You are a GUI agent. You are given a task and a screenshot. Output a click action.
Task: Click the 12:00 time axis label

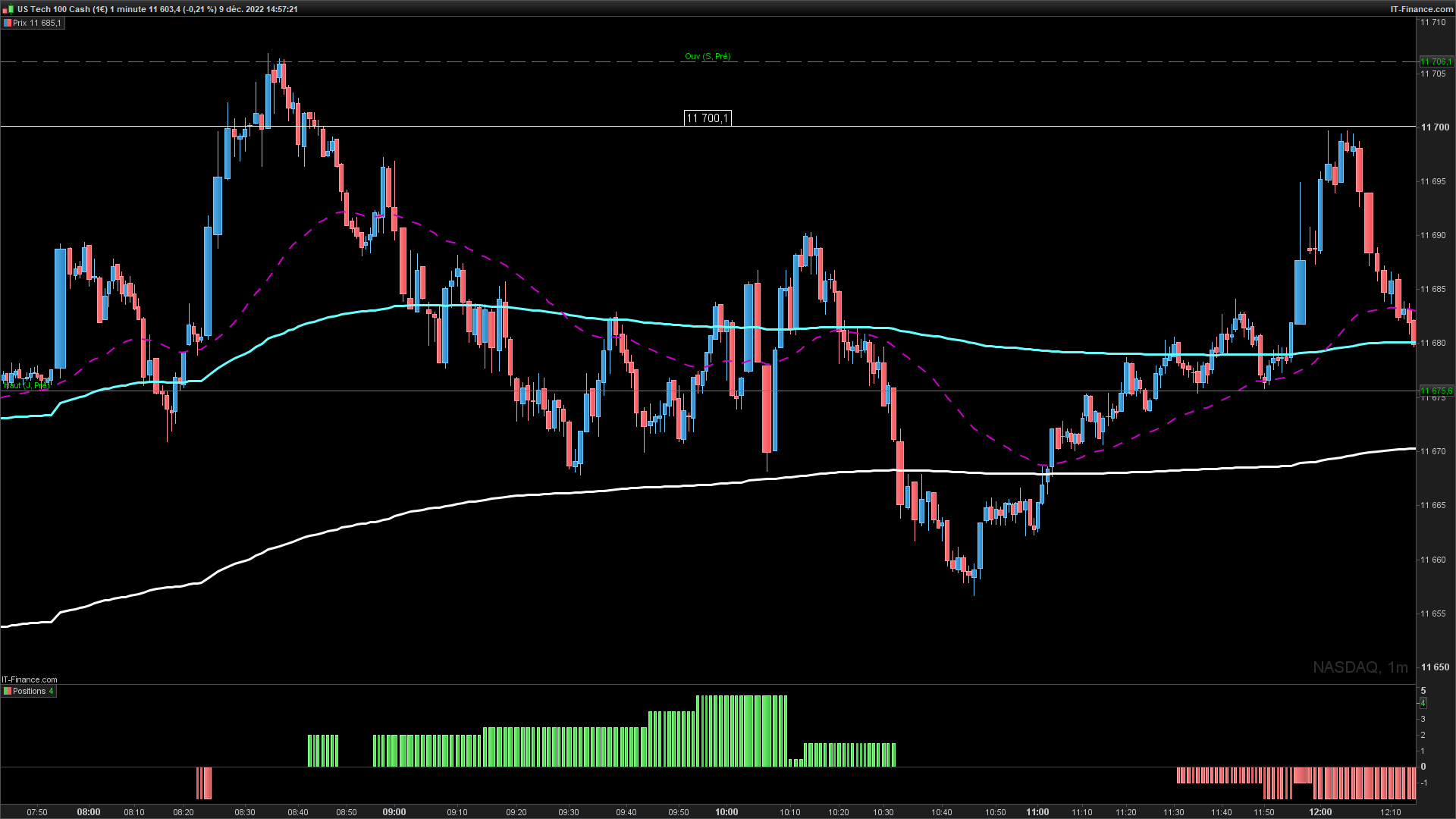coord(1320,811)
